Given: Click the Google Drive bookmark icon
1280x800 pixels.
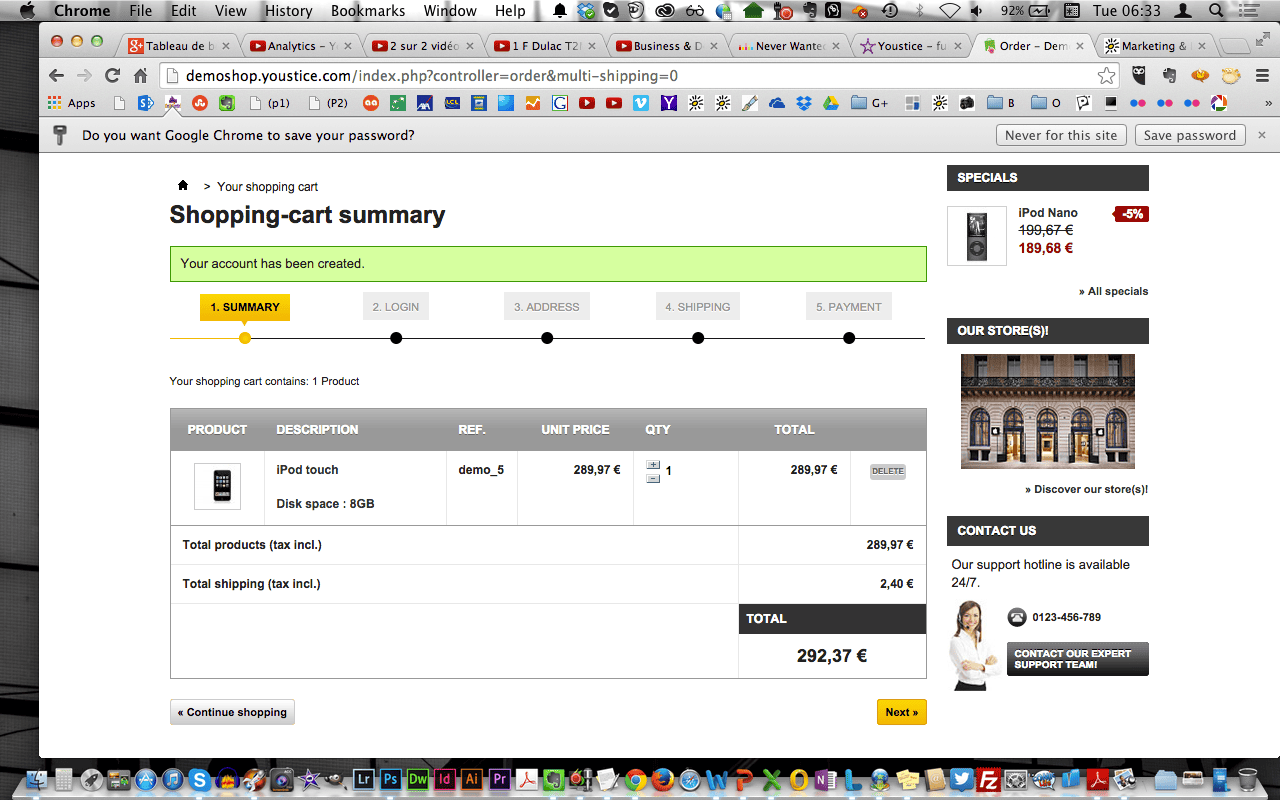Looking at the screenshot, I should point(831,103).
